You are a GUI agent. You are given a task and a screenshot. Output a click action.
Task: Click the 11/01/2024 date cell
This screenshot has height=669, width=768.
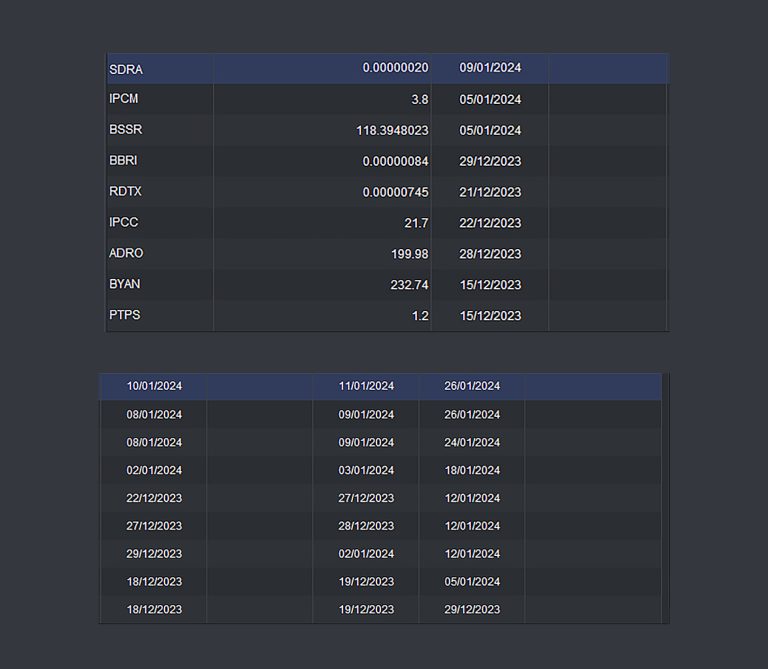click(x=366, y=386)
